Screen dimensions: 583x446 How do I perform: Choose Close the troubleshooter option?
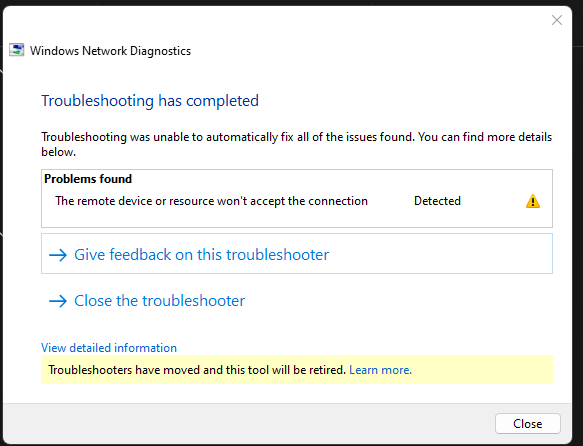pyautogui.click(x=147, y=301)
